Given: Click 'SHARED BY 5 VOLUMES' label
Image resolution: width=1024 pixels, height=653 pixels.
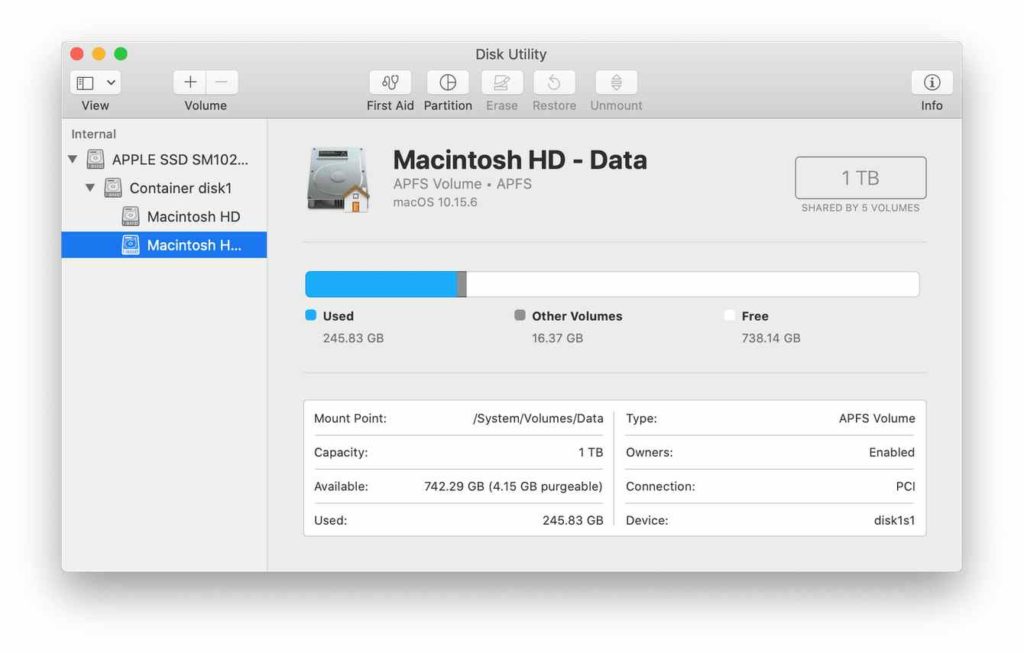Looking at the screenshot, I should tap(860, 208).
